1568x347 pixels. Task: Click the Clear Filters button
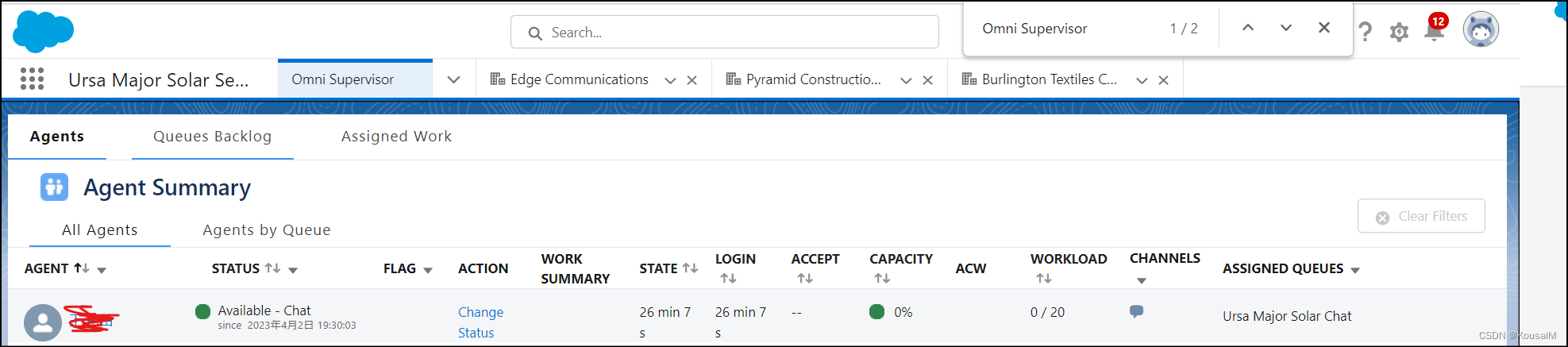1421,216
